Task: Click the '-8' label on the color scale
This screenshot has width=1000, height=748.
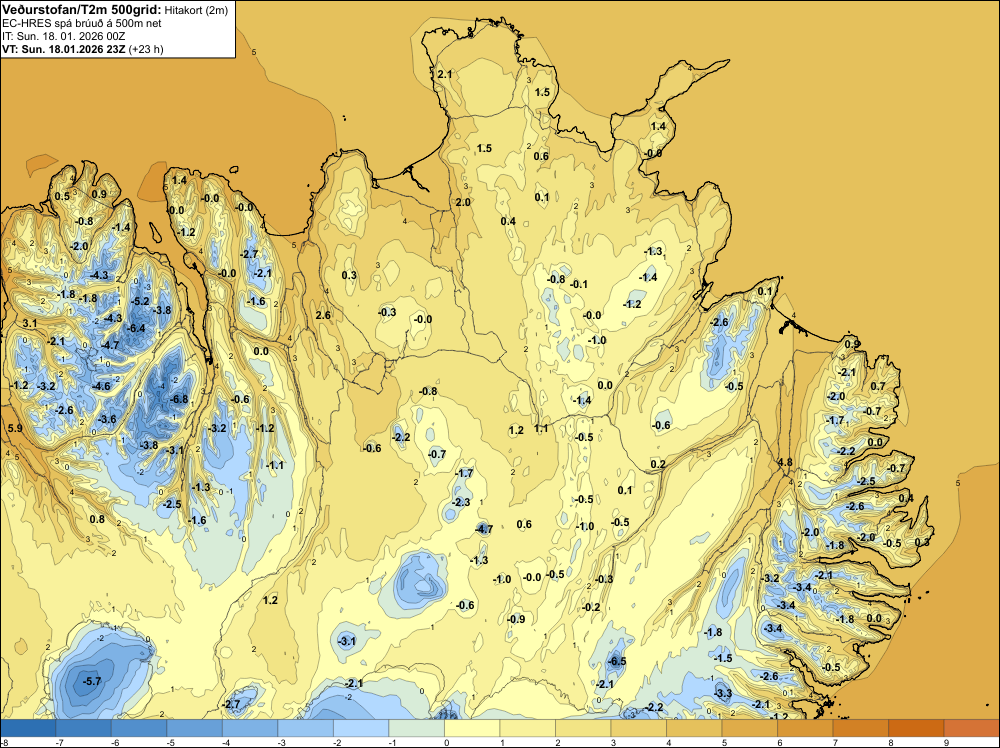Action: 4,742
